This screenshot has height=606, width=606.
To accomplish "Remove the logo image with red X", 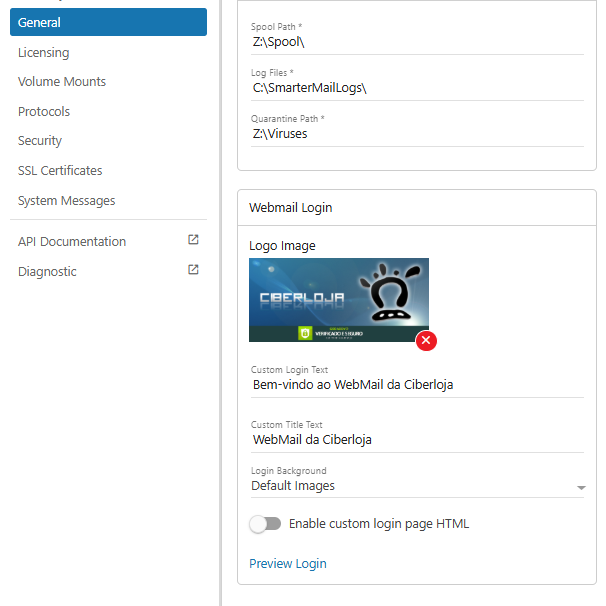I will point(426,341).
